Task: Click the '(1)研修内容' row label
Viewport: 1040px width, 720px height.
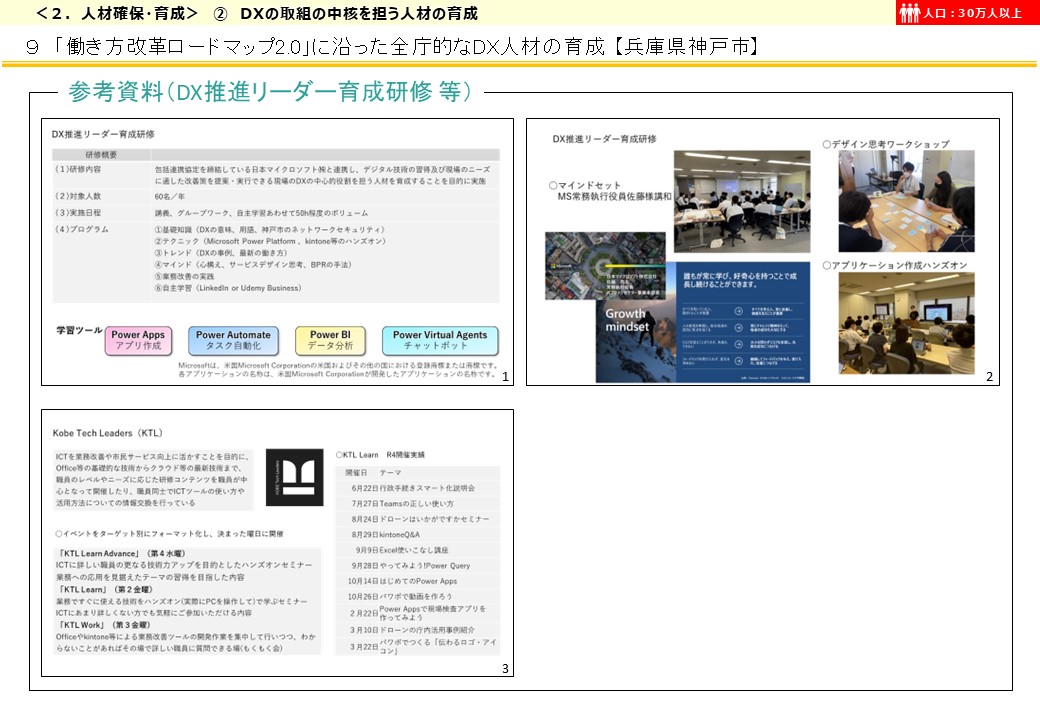Action: click(78, 170)
